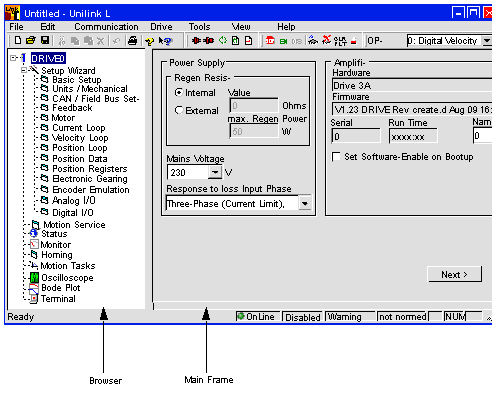This screenshot has height=393, width=493.
Task: Click the red X crossed-out toolbar icon
Action: tap(326, 40)
